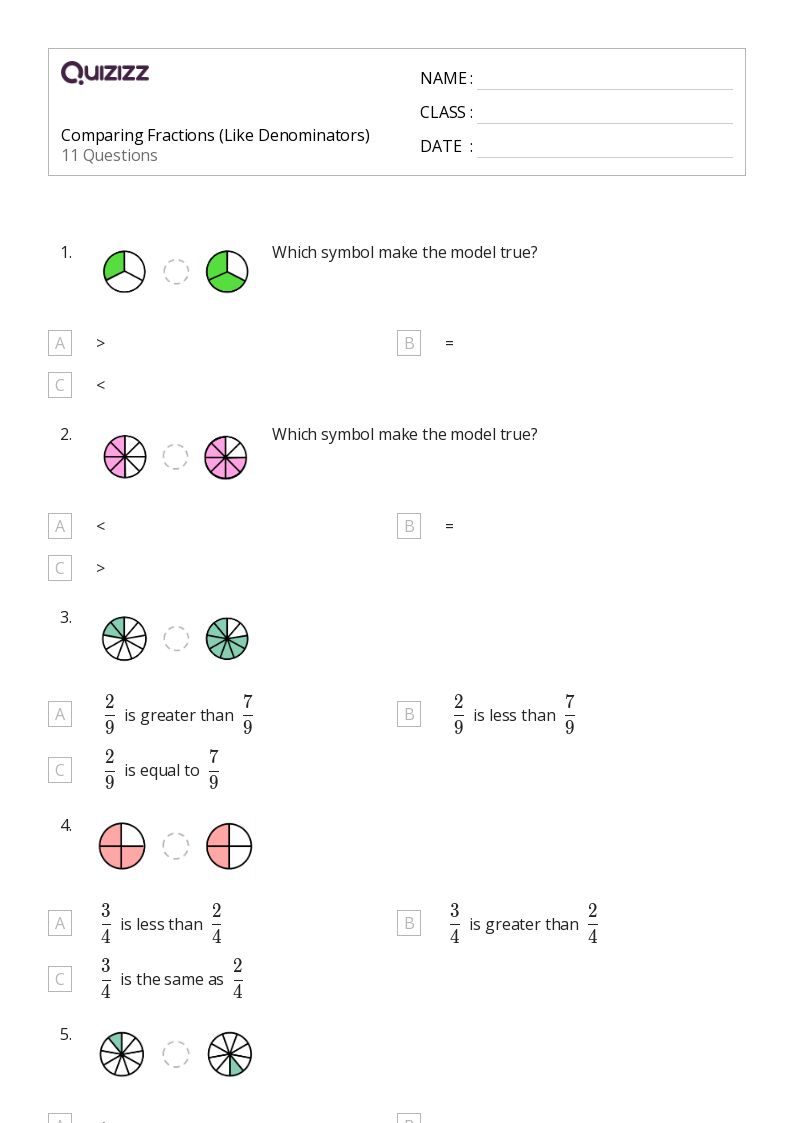Click the left ninths circle in question 5
Screen dimensions: 794x1123
coord(122,1054)
